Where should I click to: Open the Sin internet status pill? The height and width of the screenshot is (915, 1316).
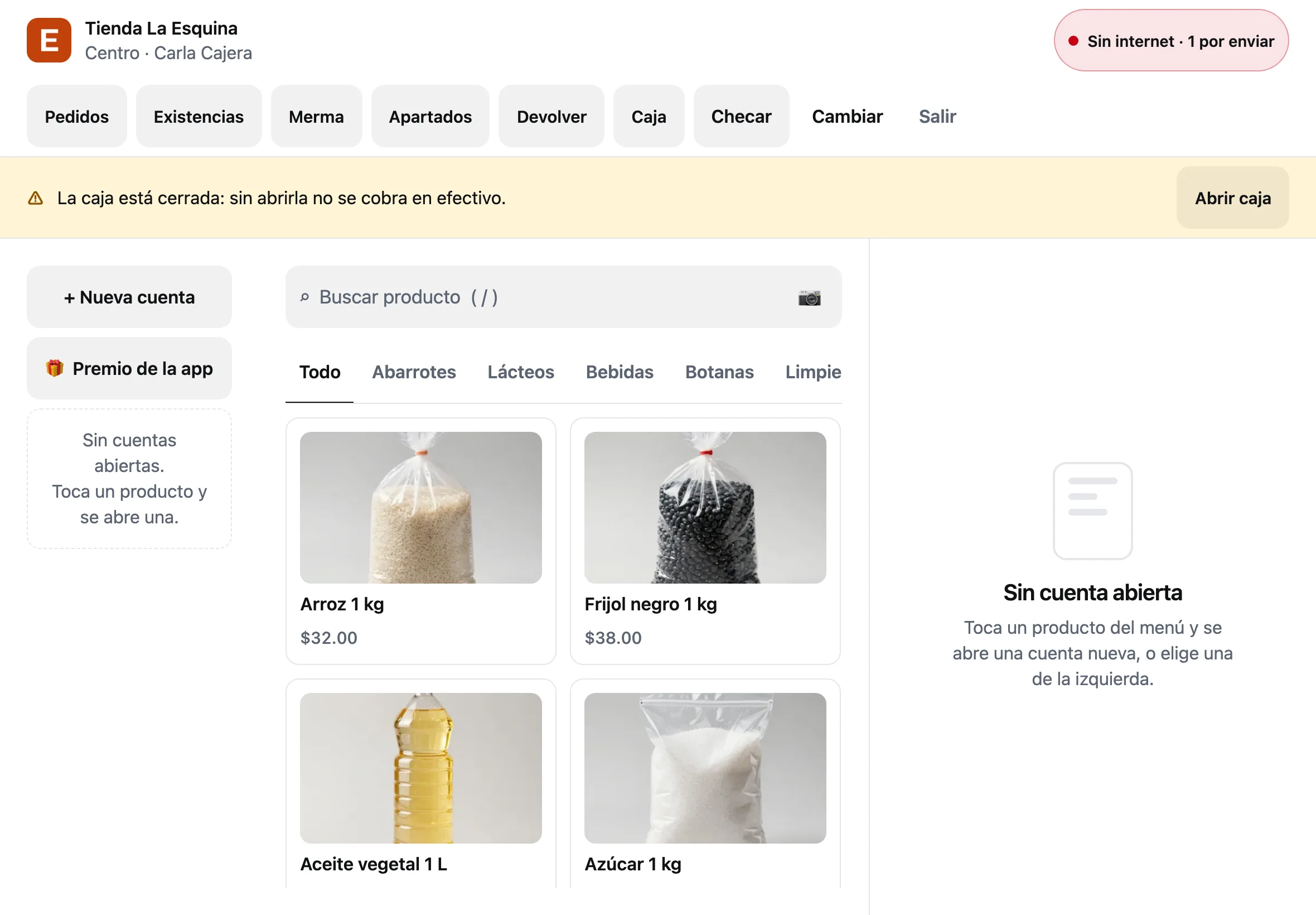click(1170, 41)
